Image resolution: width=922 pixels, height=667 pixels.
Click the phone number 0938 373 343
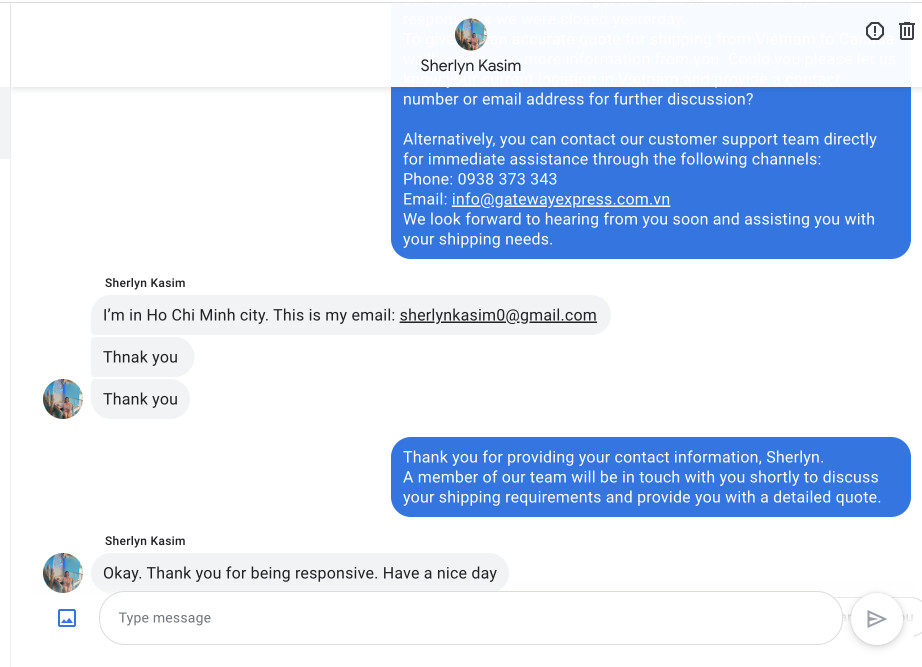point(507,179)
